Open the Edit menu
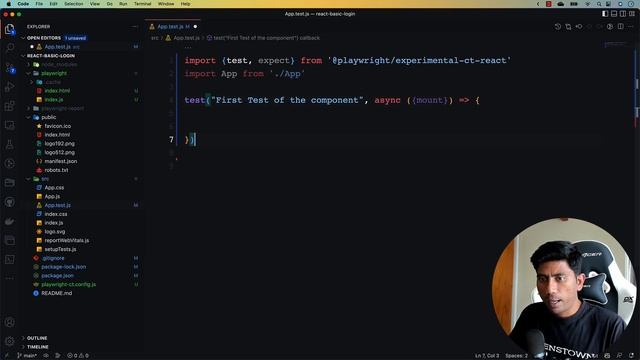 coord(53,4)
